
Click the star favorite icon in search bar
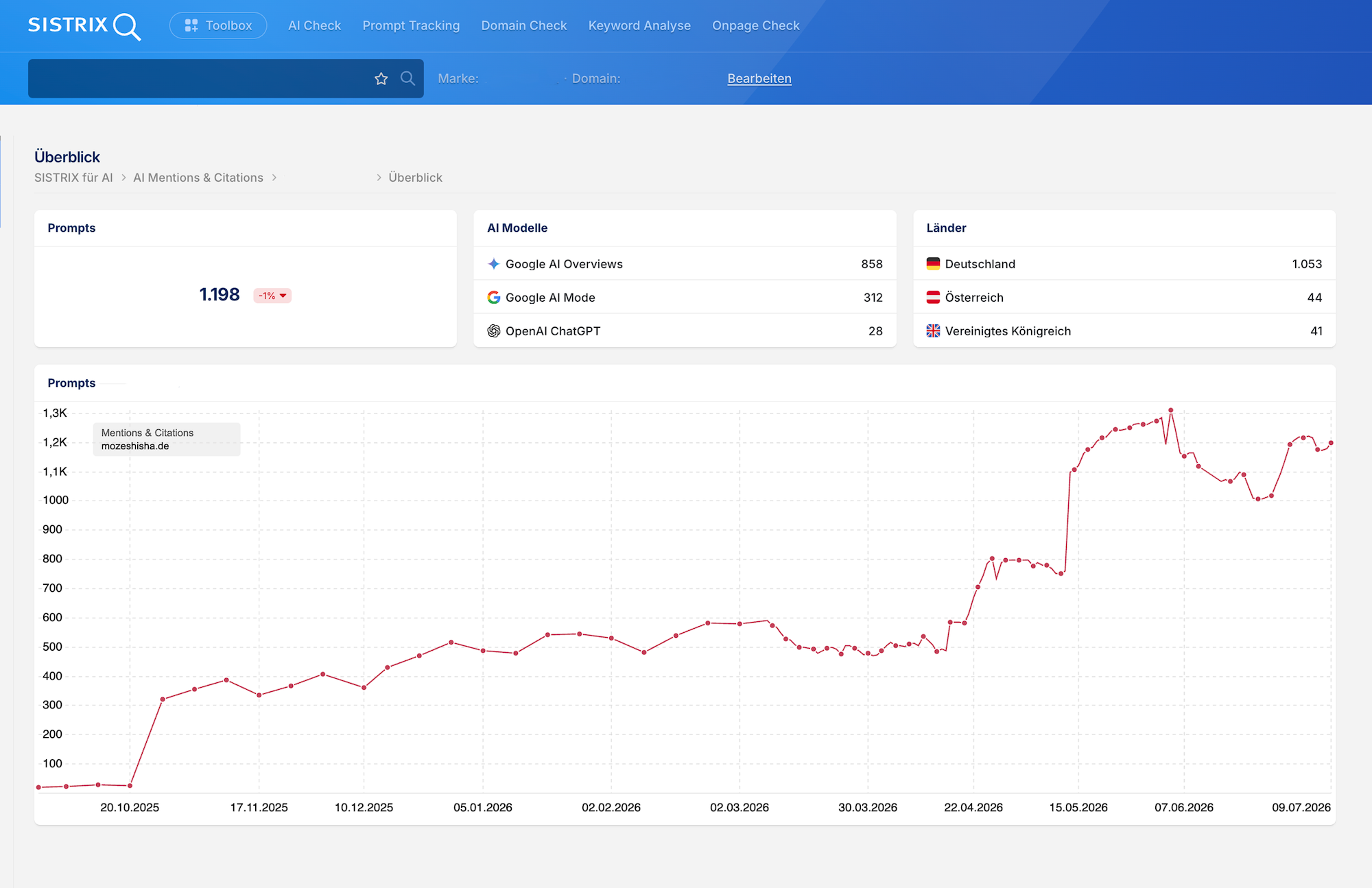[381, 79]
